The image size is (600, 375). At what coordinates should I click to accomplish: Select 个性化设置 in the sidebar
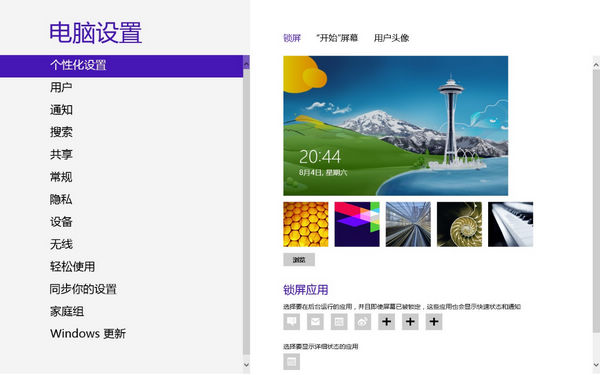click(121, 66)
